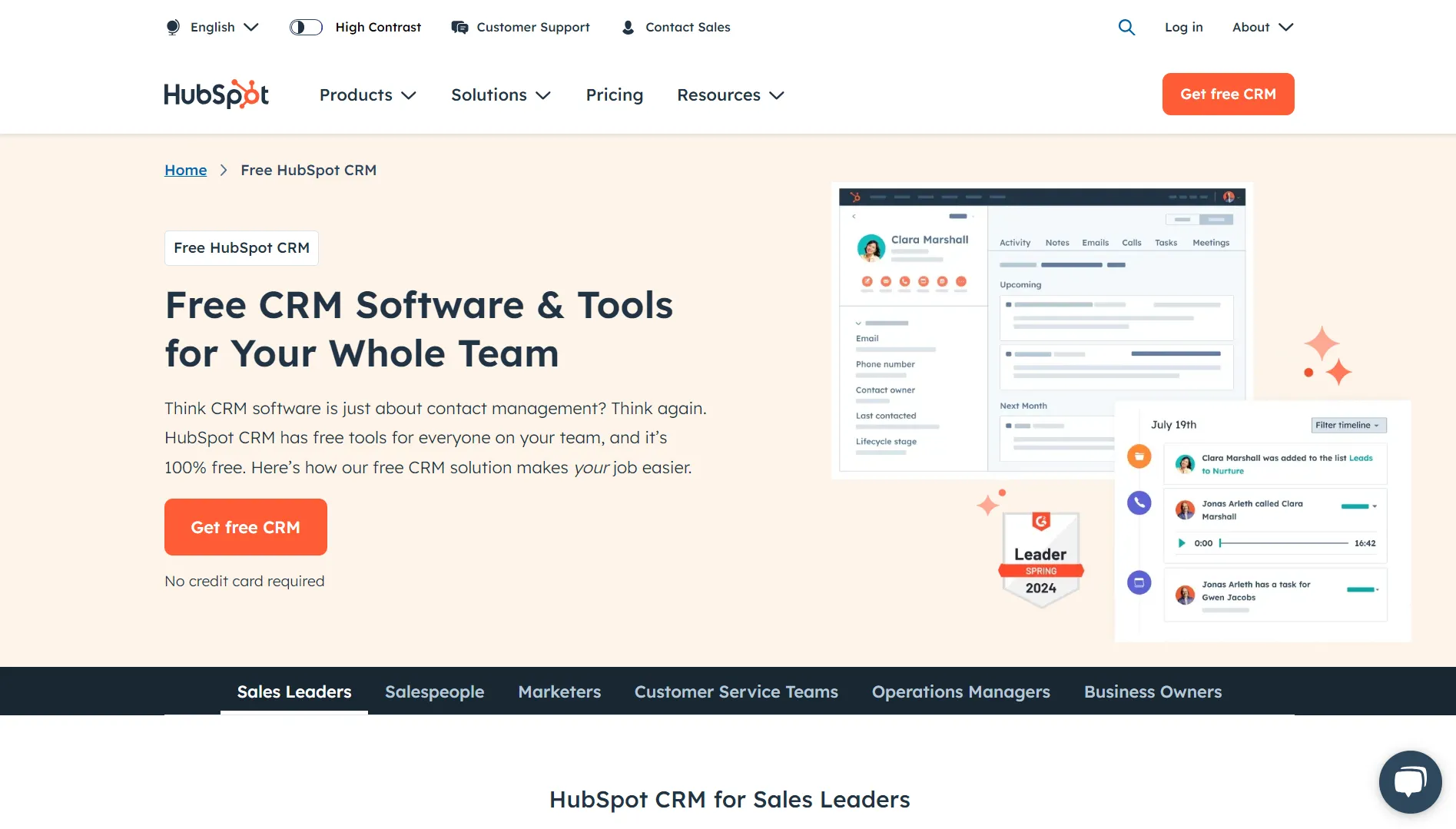Click the CRM contact record screenshot
The image size is (1456, 829).
(1042, 330)
